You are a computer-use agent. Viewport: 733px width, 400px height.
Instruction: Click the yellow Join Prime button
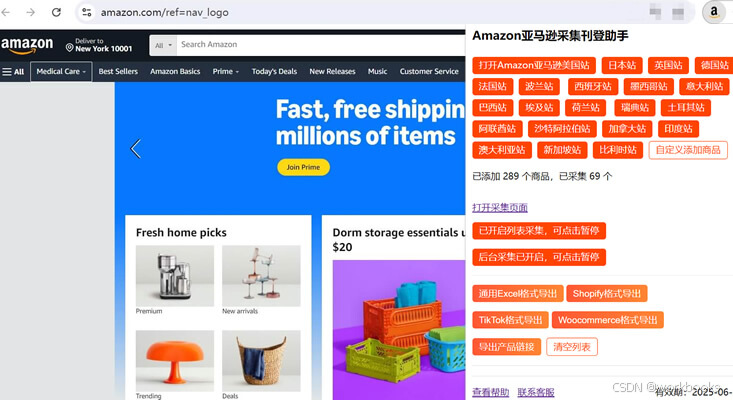pos(303,167)
